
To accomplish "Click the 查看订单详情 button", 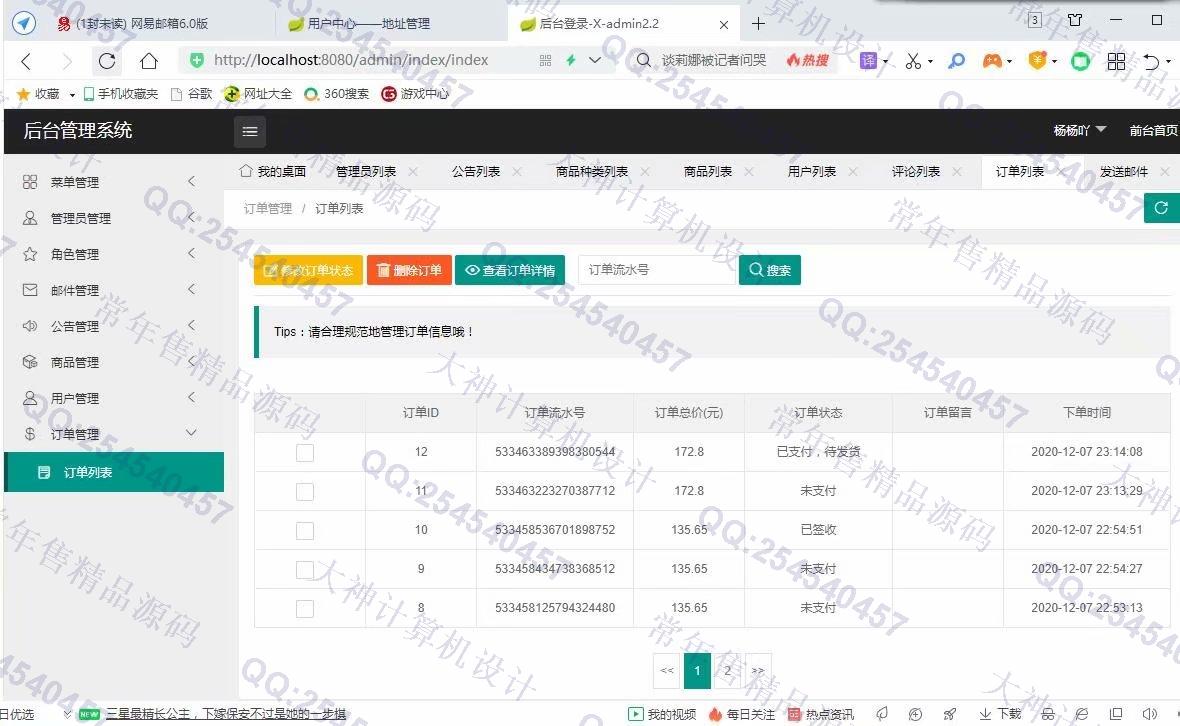I will [510, 270].
